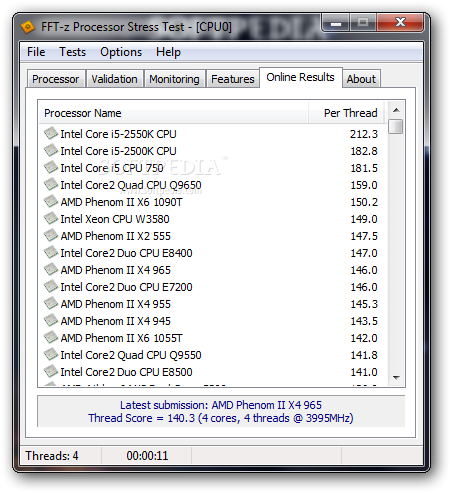Open the Help menu

click(168, 52)
